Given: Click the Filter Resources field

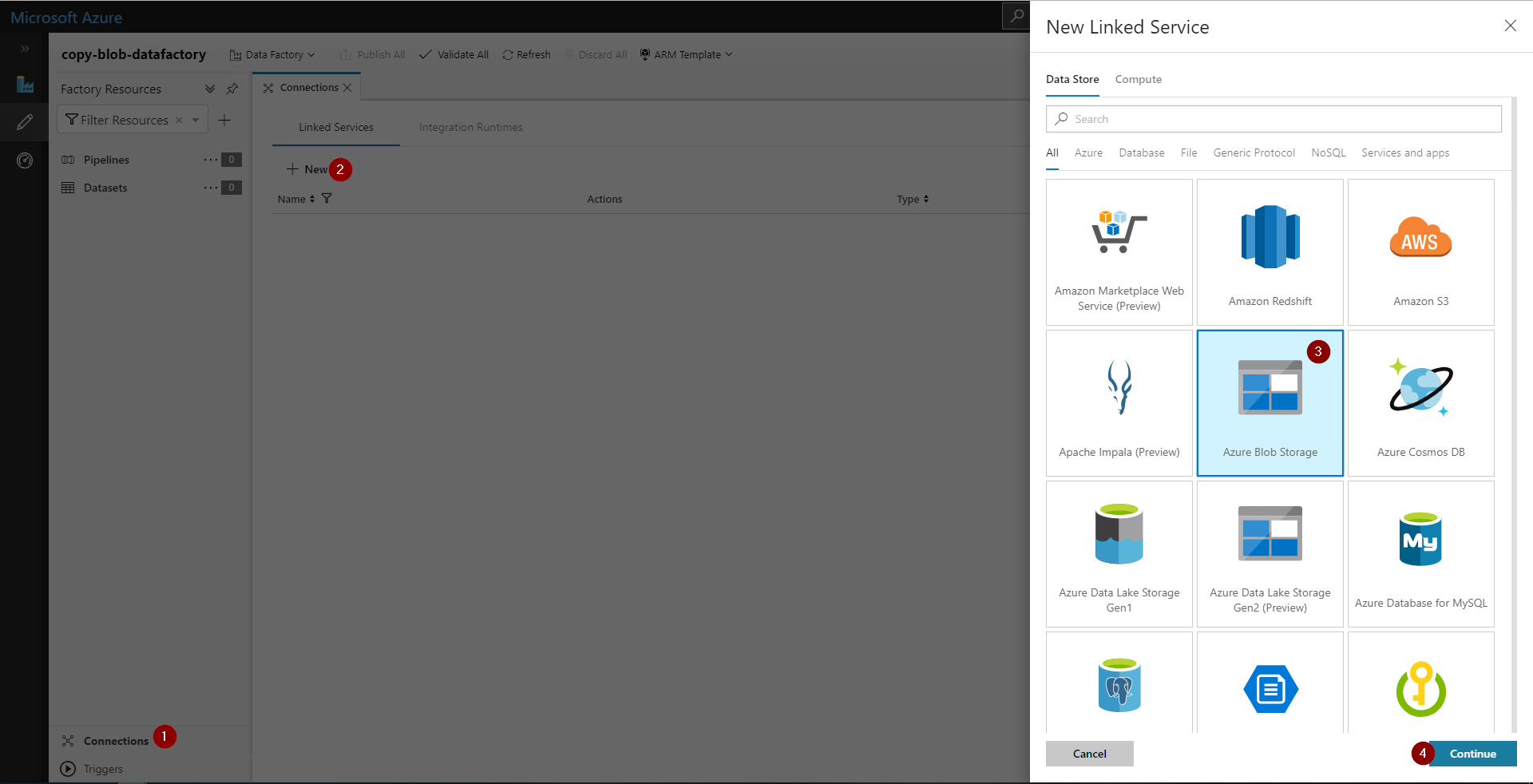Looking at the screenshot, I should coord(133,120).
